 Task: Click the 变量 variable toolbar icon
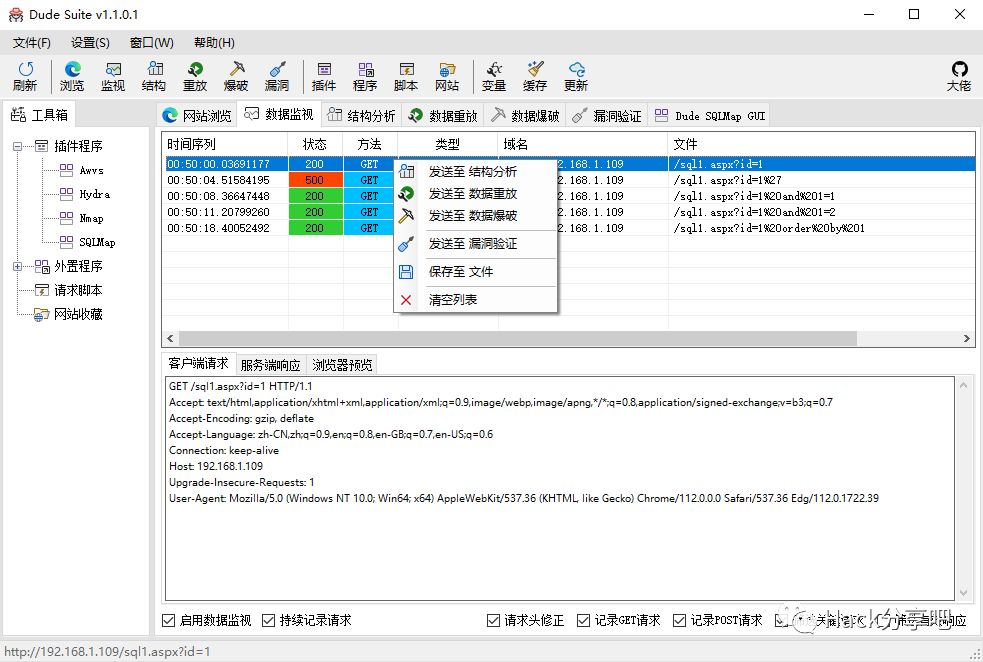494,76
